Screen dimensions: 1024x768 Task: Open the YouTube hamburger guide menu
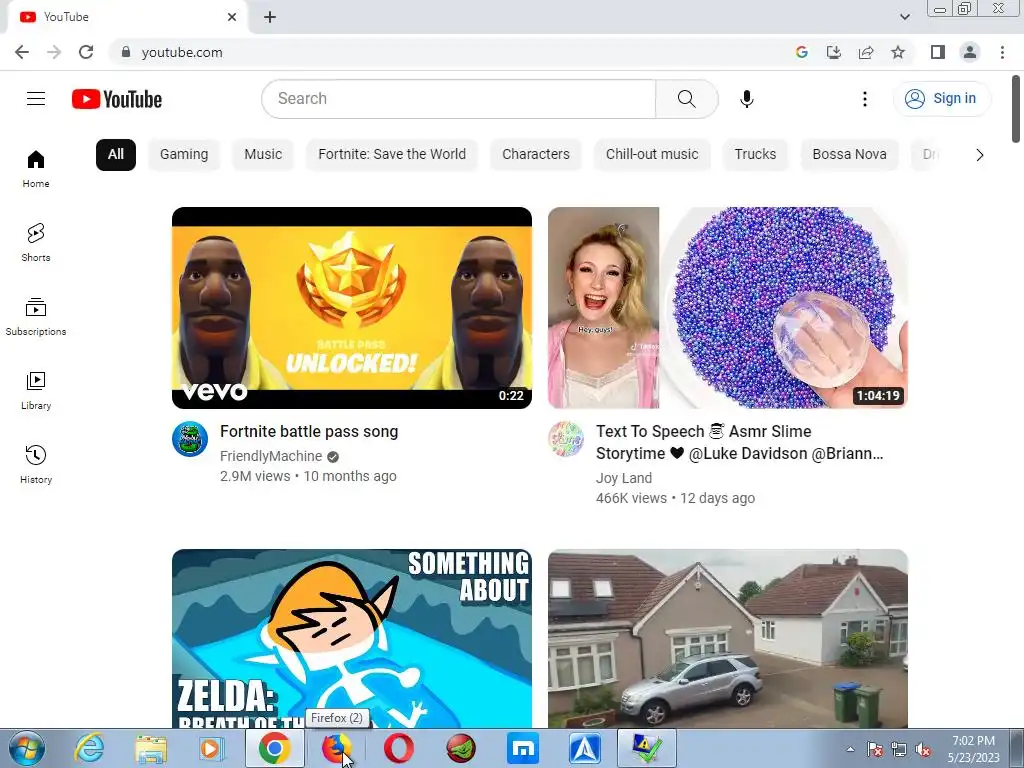(x=36, y=99)
